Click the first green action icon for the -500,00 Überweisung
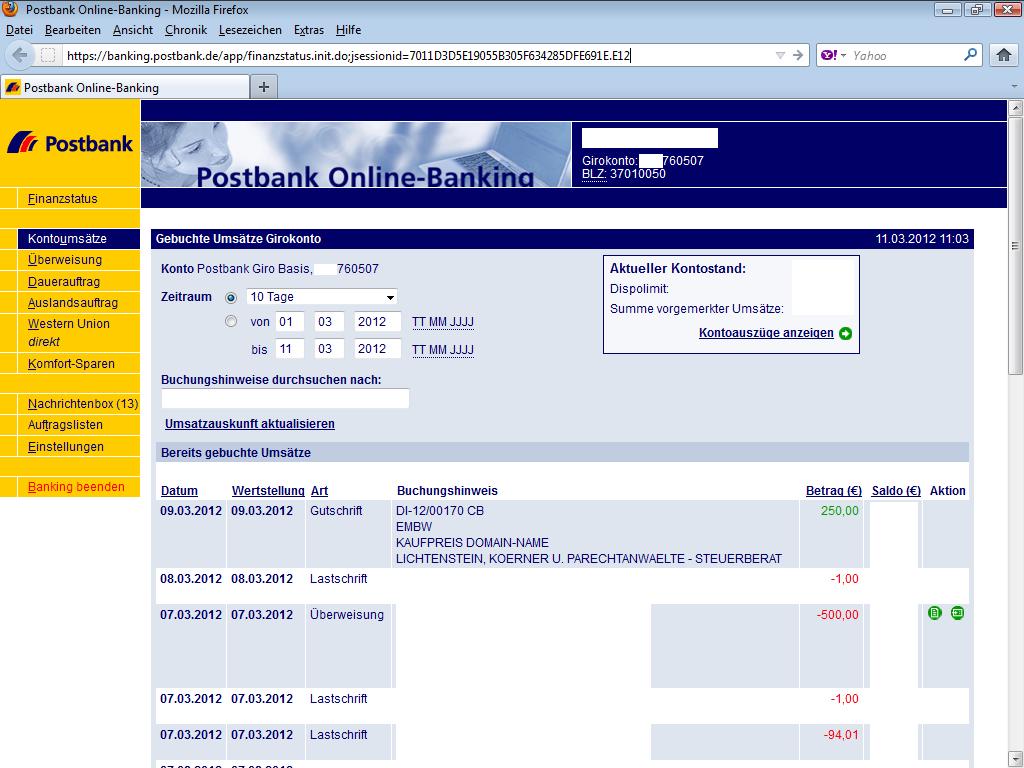The image size is (1024, 768). coord(935,613)
